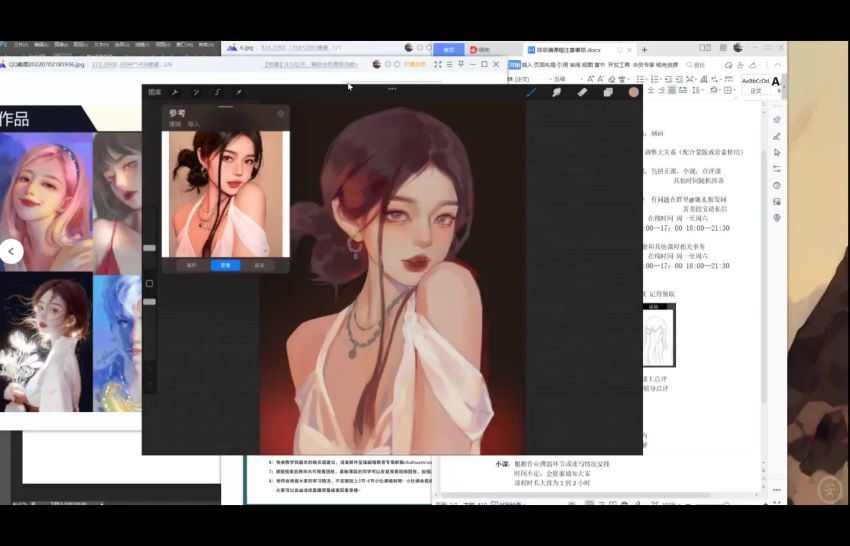Image resolution: width=850 pixels, height=546 pixels.
Task: Click the increase font size icon
Action: tap(590, 79)
